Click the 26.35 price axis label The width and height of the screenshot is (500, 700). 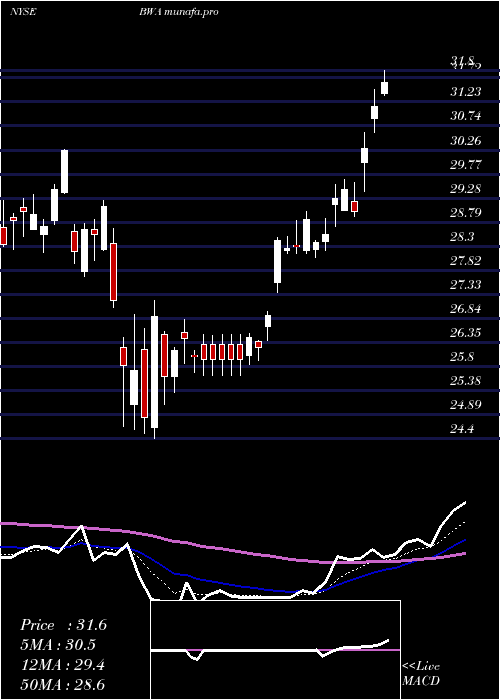coord(466,333)
